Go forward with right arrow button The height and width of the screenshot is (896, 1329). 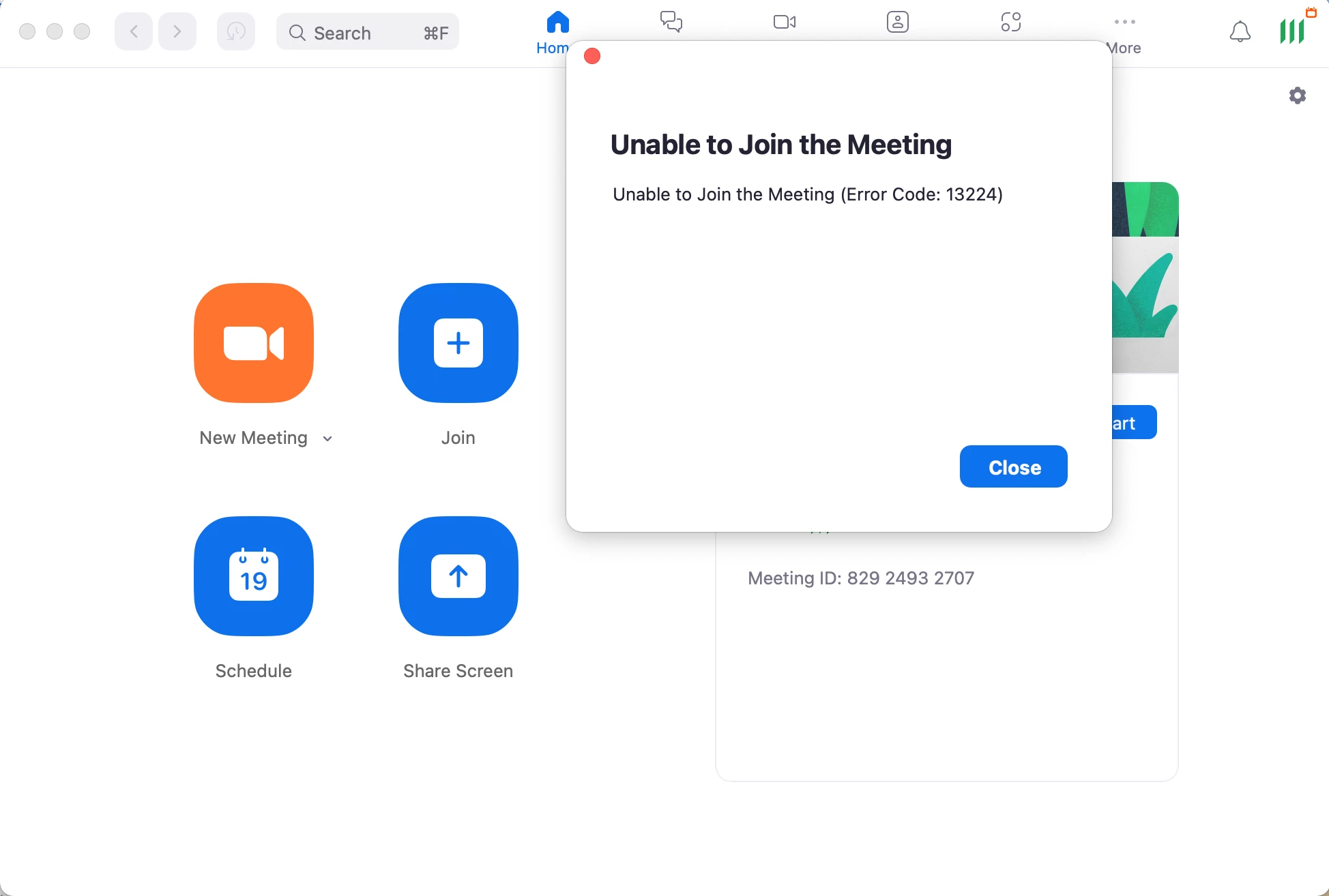pos(177,31)
